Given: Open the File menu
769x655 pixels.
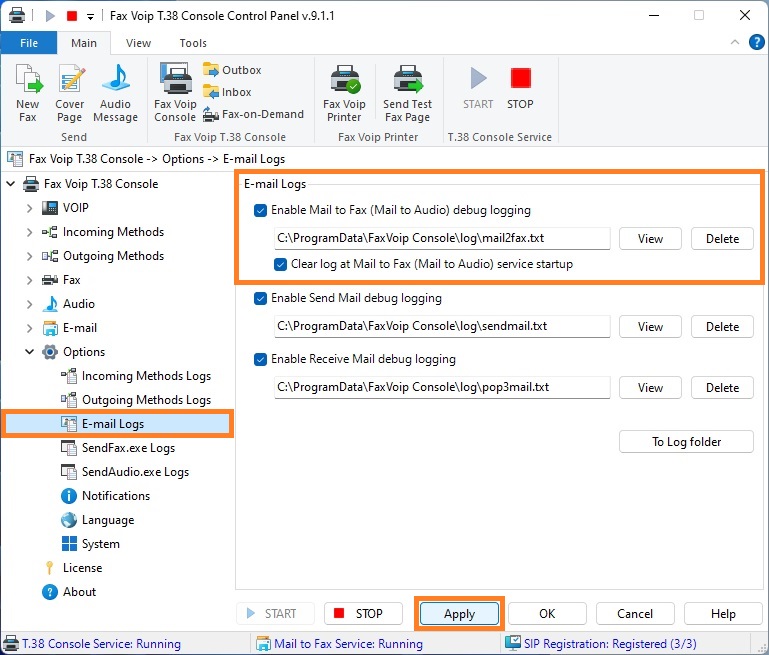Looking at the screenshot, I should [x=29, y=43].
